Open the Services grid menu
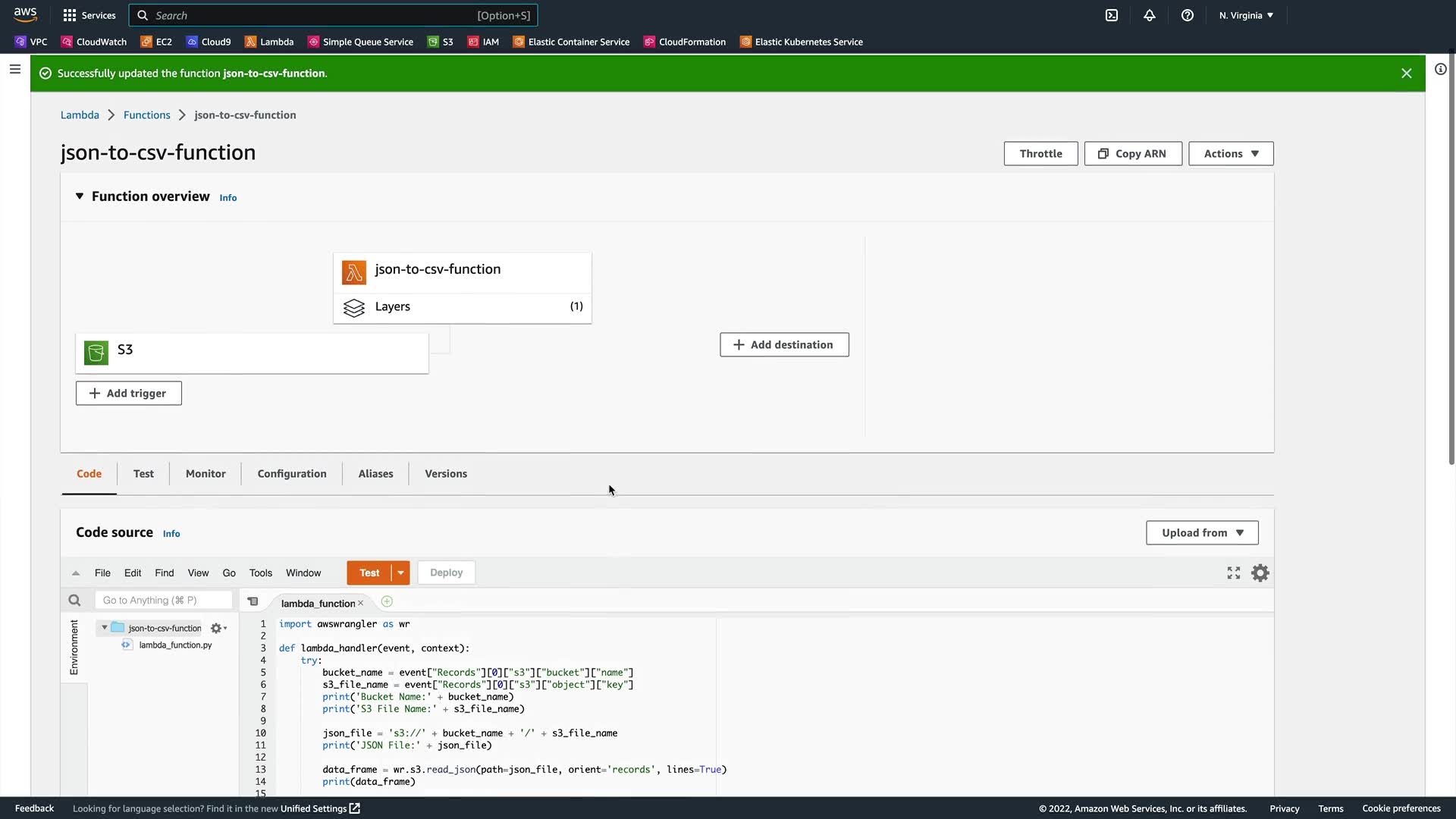Viewport: 1456px width, 819px height. (x=89, y=15)
